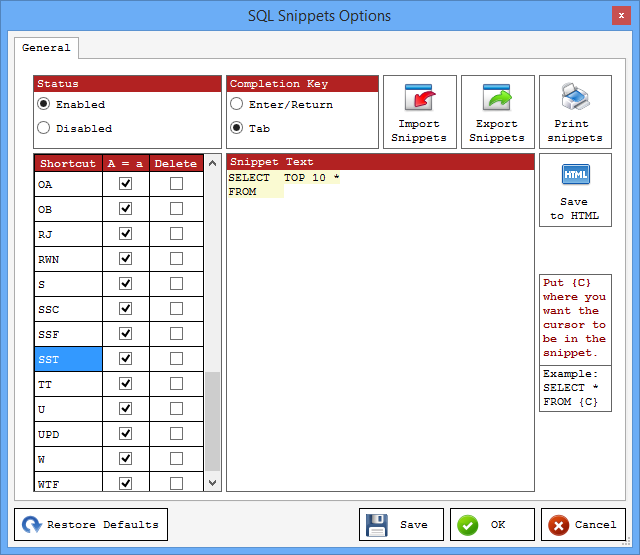Click the A = a column header
Image resolution: width=640 pixels, height=555 pixels.
(126, 163)
